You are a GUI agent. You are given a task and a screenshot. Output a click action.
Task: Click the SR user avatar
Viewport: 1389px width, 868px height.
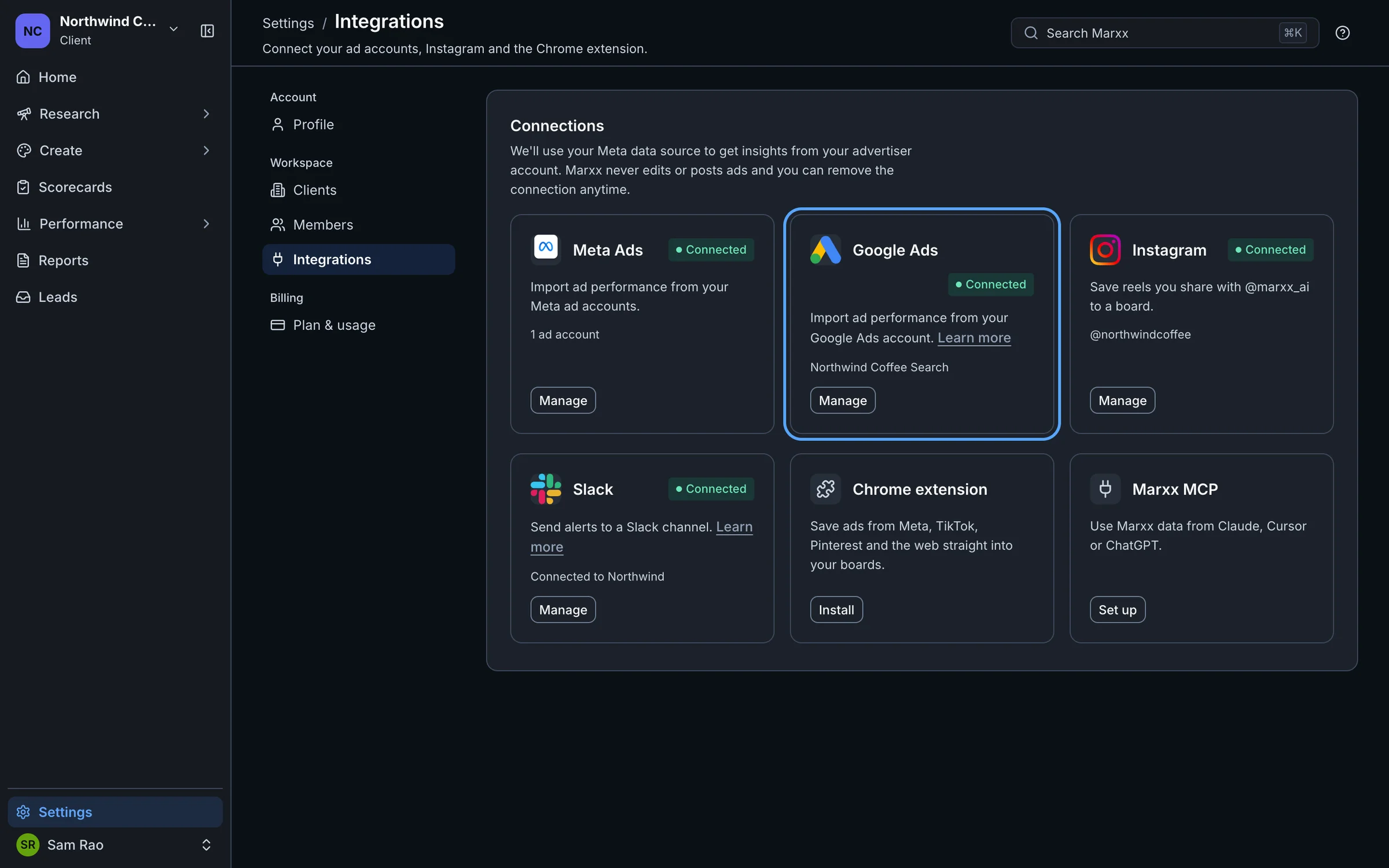pyautogui.click(x=28, y=844)
